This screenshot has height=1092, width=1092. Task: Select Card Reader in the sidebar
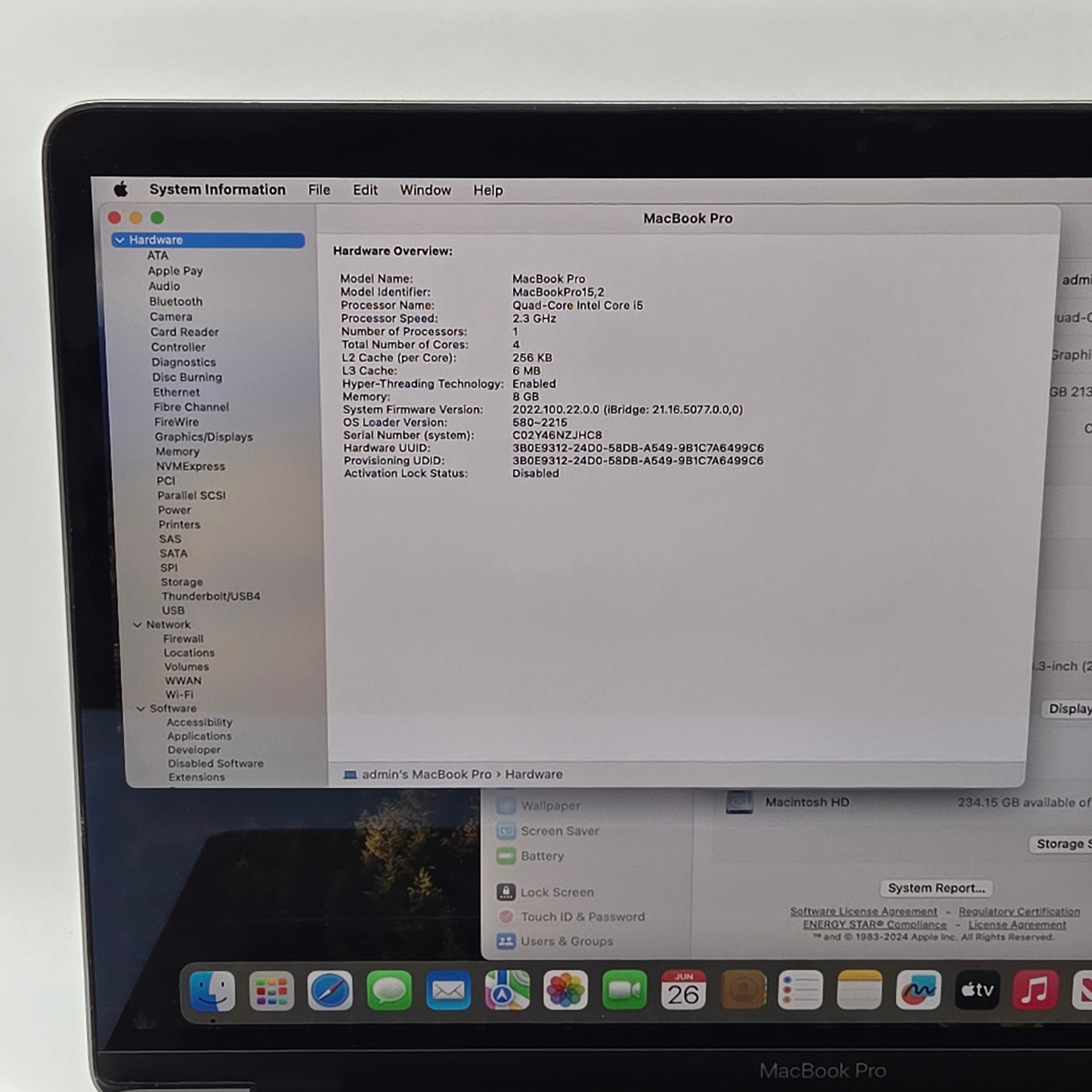(x=184, y=332)
